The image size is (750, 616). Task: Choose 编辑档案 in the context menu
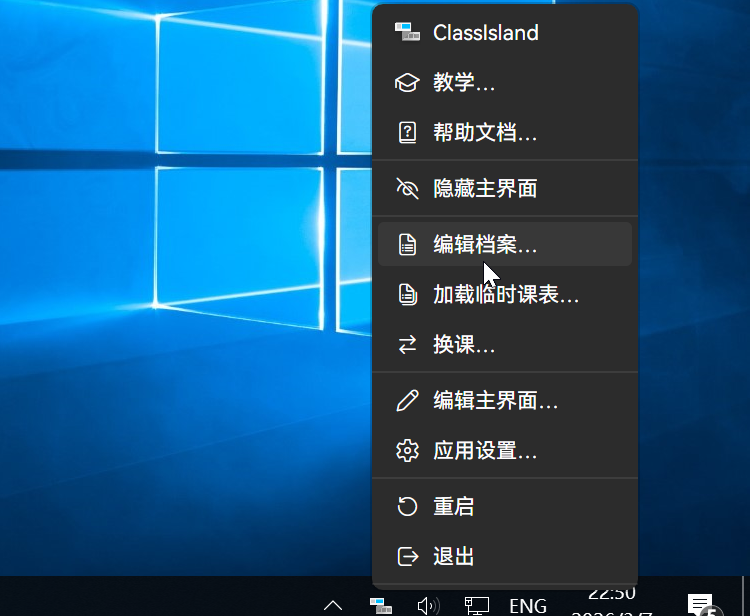(x=505, y=244)
